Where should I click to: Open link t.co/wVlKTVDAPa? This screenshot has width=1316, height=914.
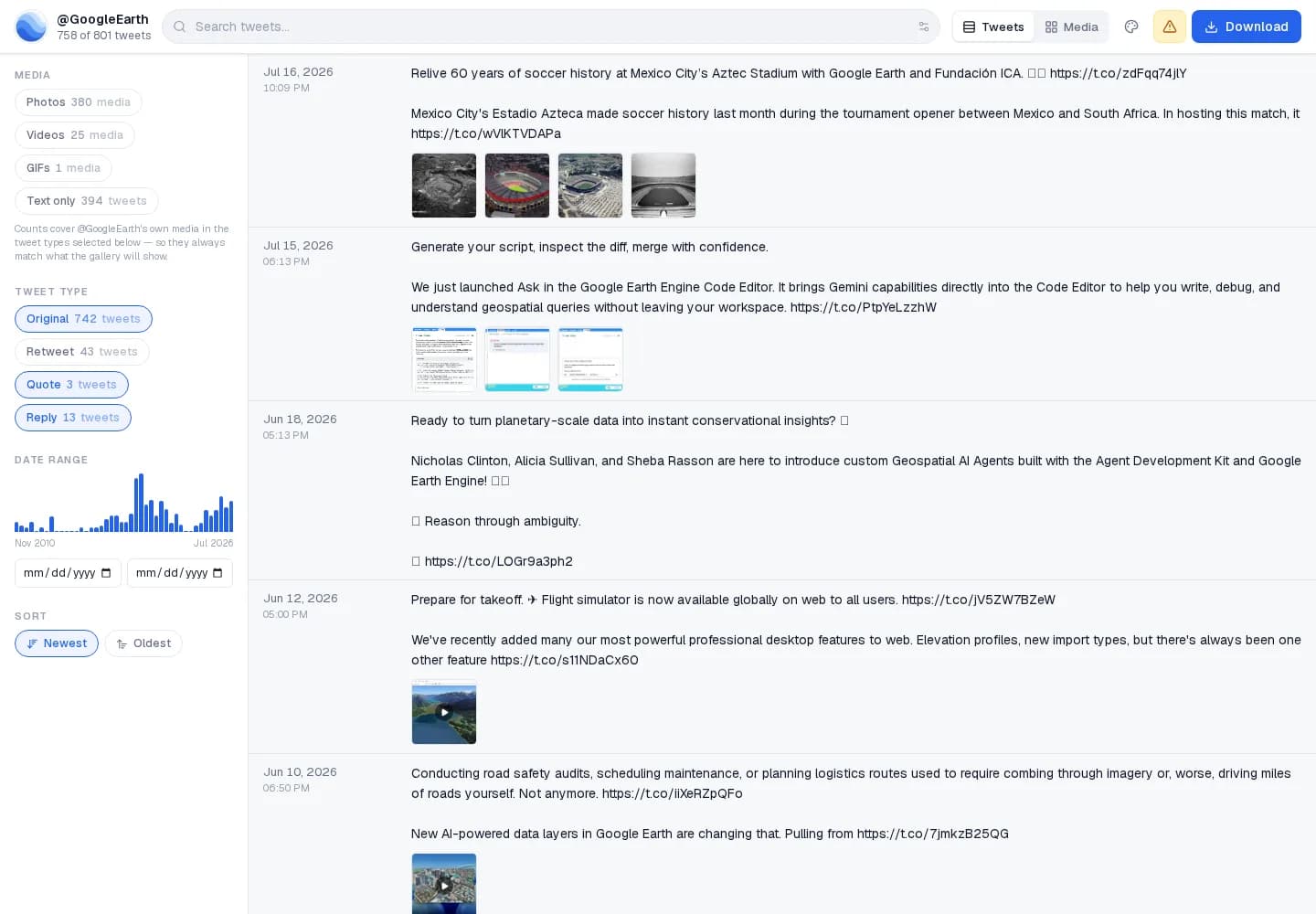pyautogui.click(x=486, y=133)
